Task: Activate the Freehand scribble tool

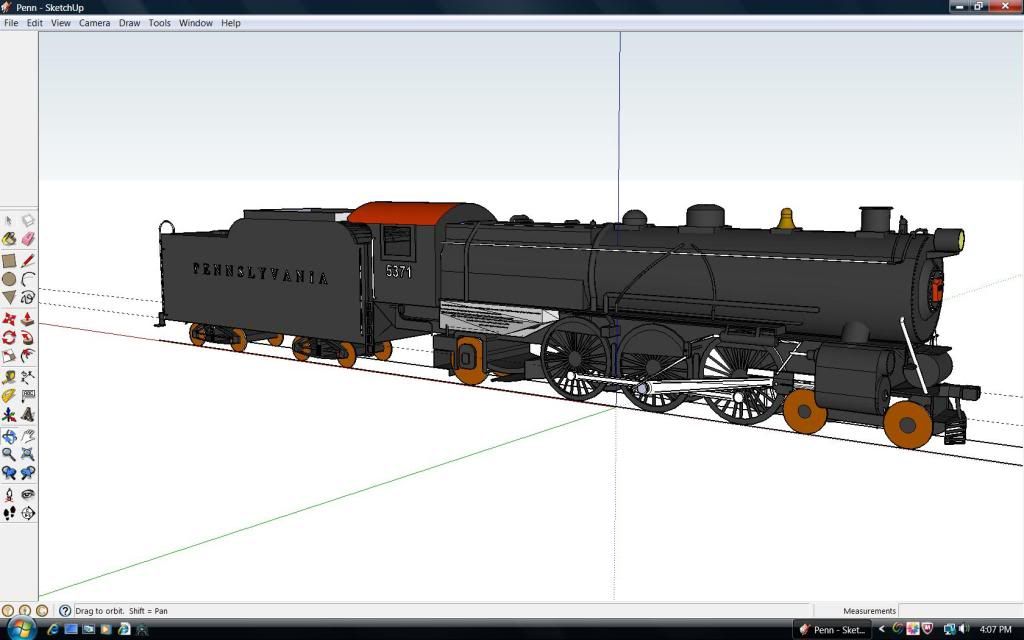Action: tap(27, 298)
